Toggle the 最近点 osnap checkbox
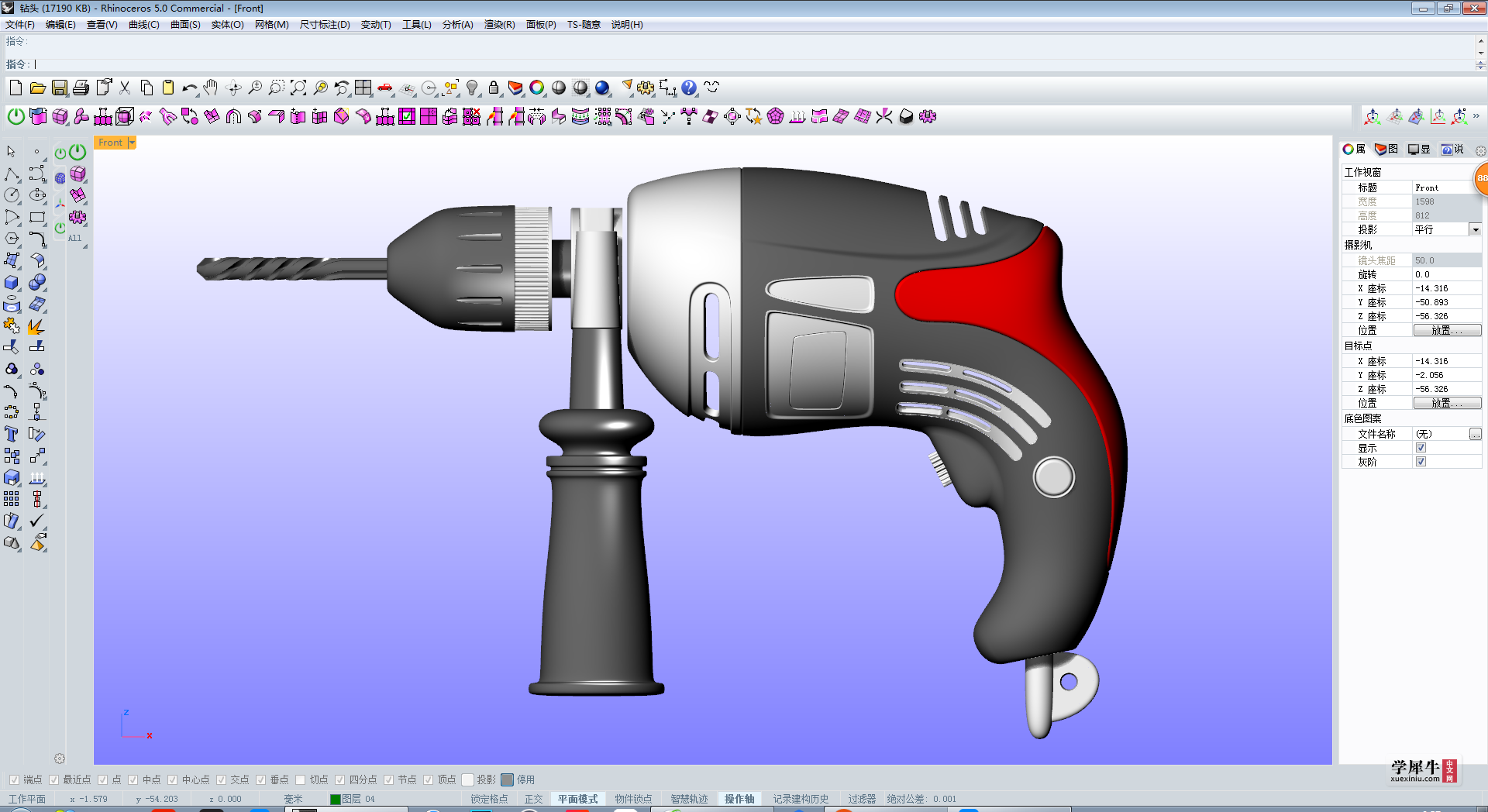This screenshot has width=1488, height=812. [x=53, y=779]
